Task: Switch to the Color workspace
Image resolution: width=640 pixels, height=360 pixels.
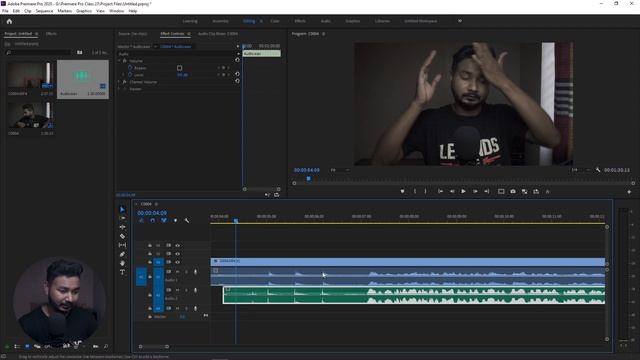Action: click(275, 21)
